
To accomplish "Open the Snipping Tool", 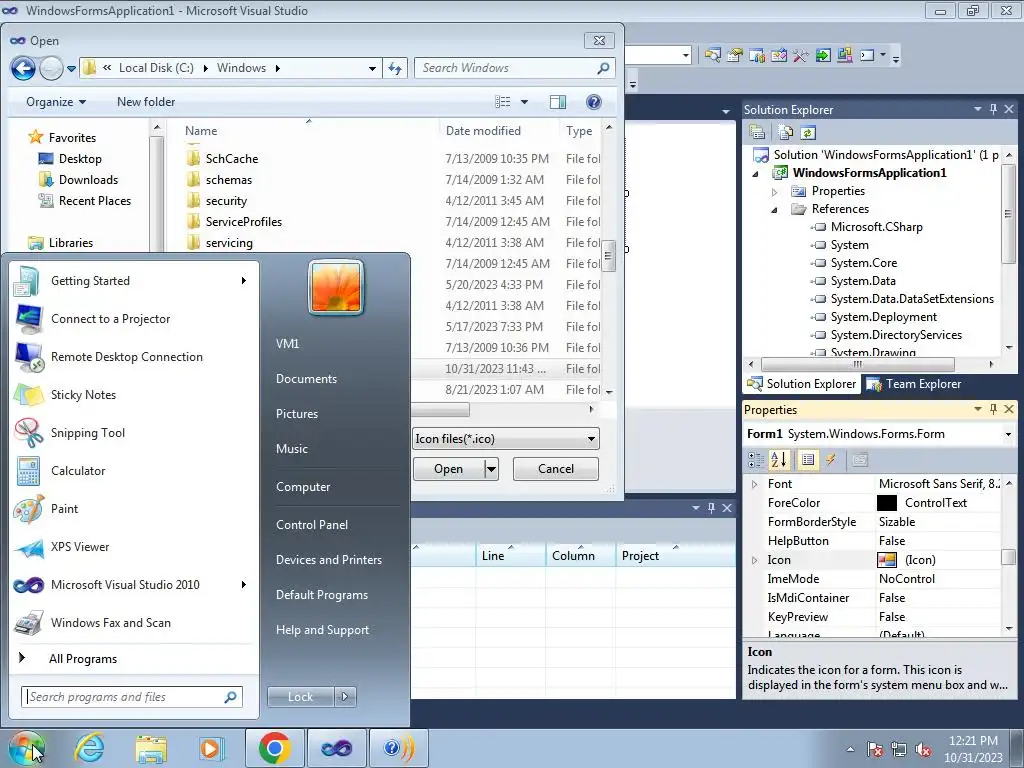I will coord(131,433).
